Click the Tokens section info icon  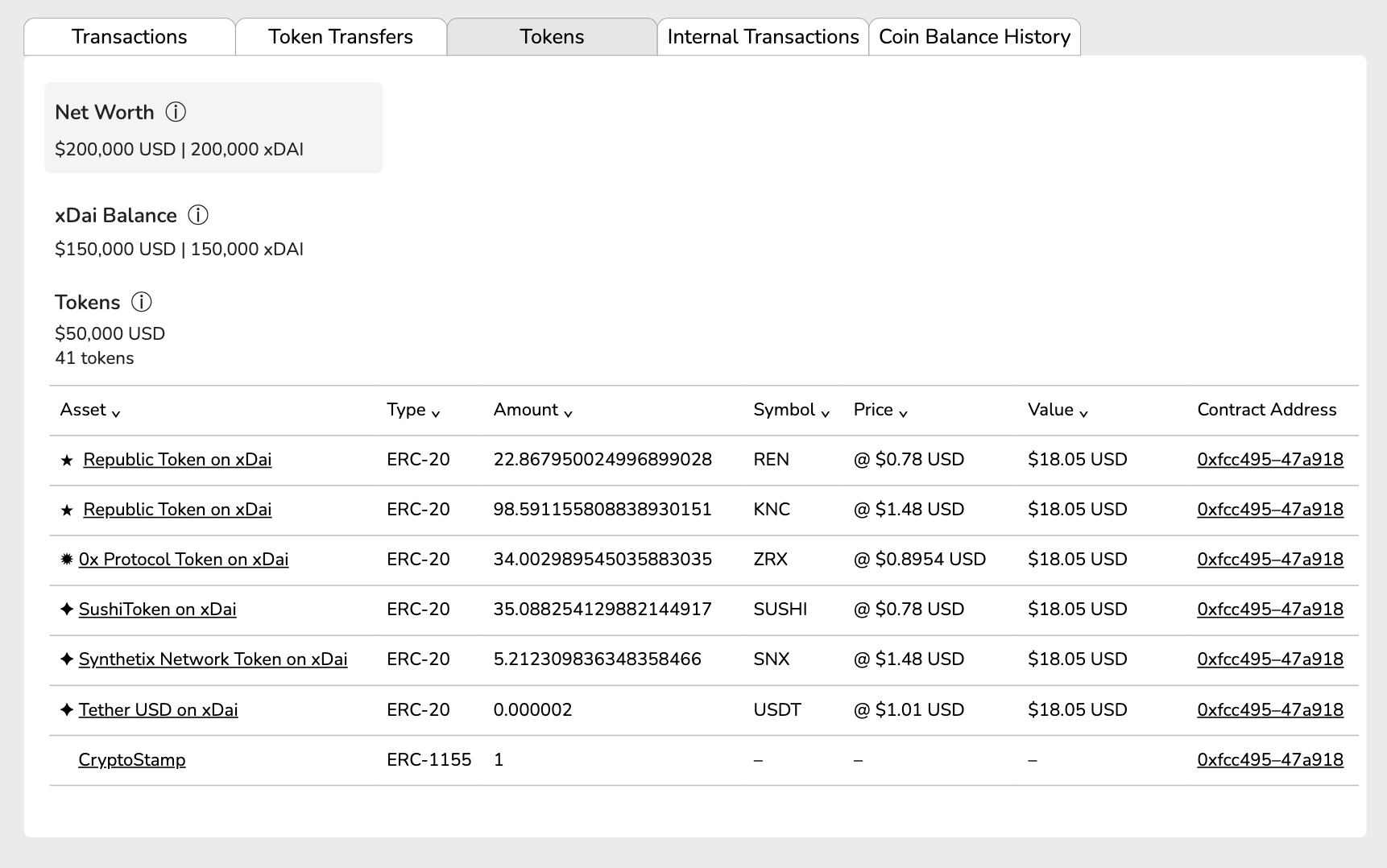[x=142, y=303]
